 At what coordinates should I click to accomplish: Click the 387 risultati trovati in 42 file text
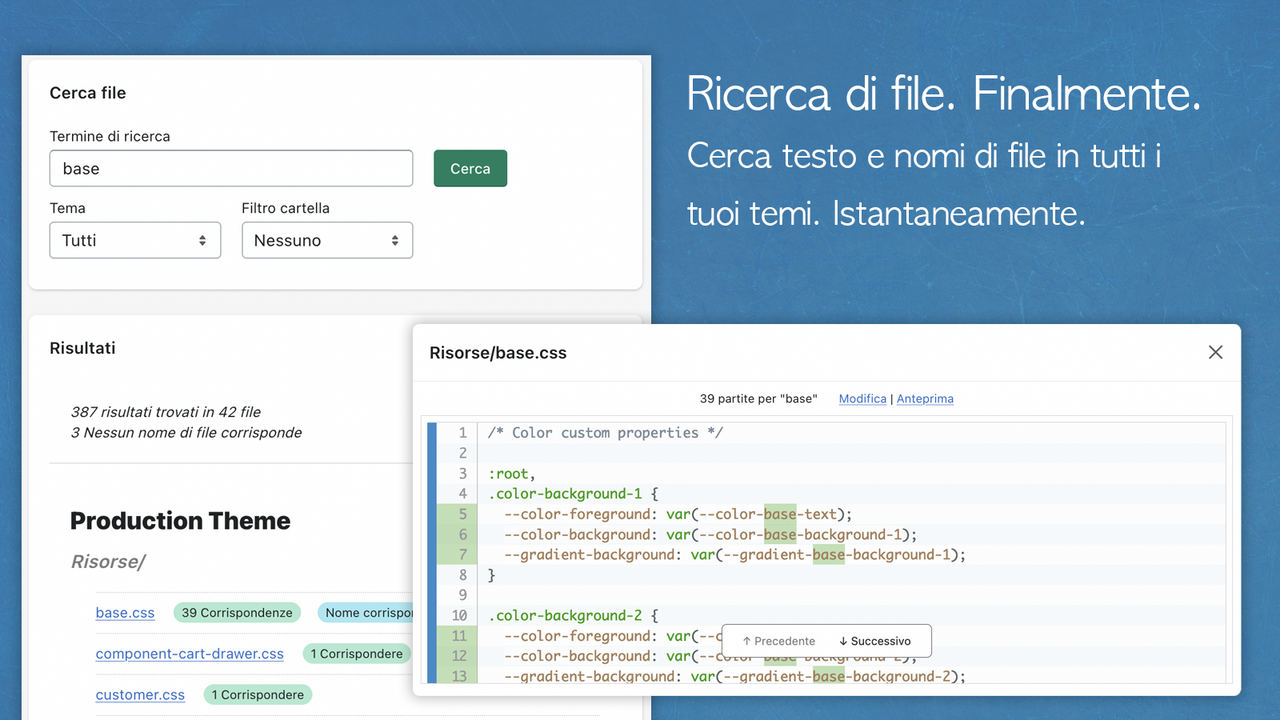(x=166, y=412)
